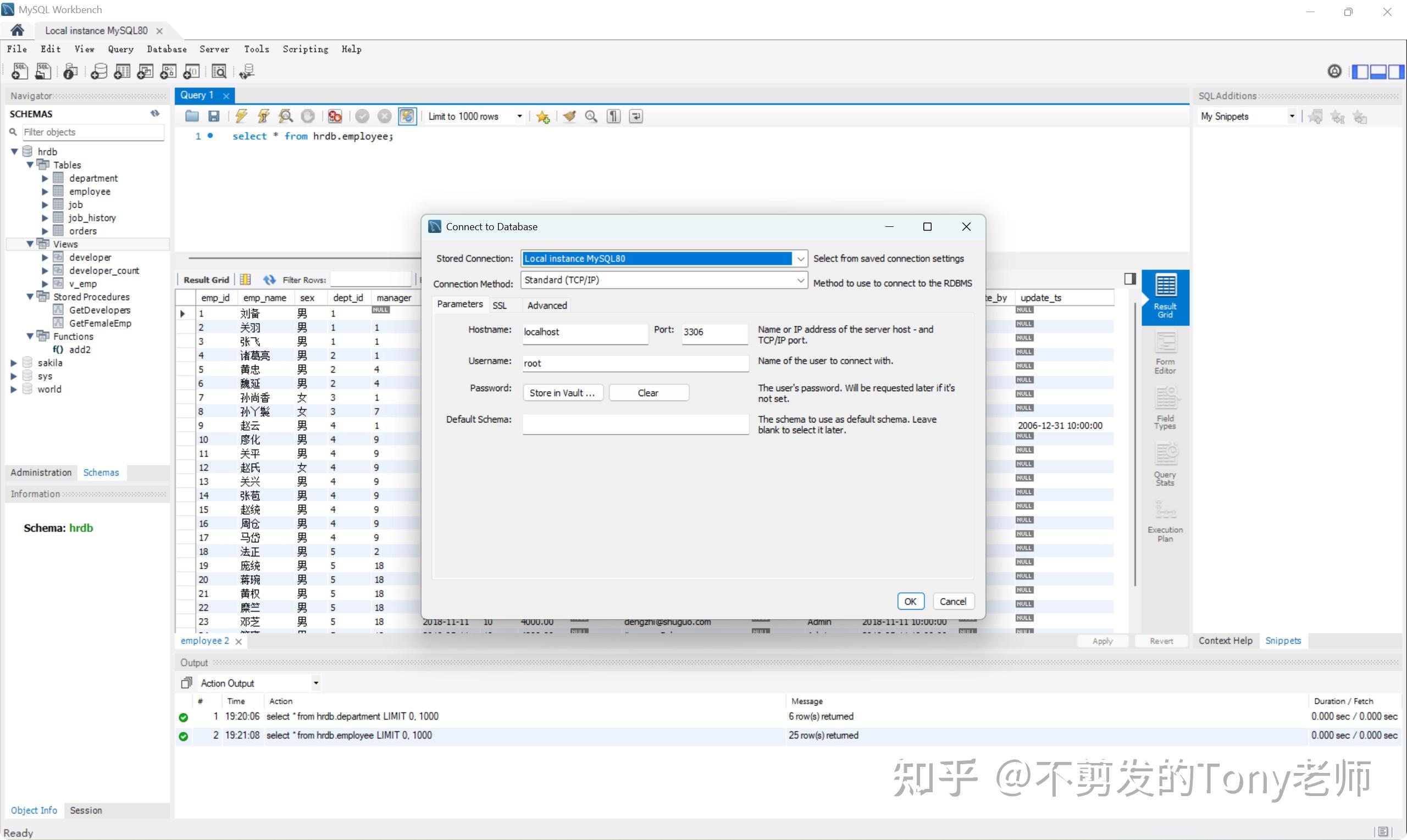
Task: Click the beautify query broom icon
Action: [569, 116]
